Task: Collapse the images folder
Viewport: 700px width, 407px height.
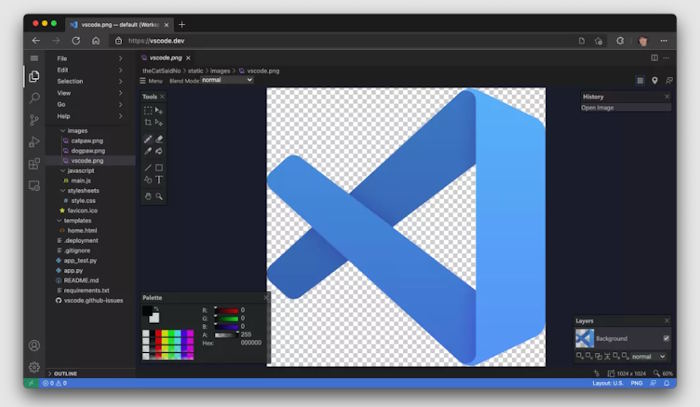Action: [63, 131]
